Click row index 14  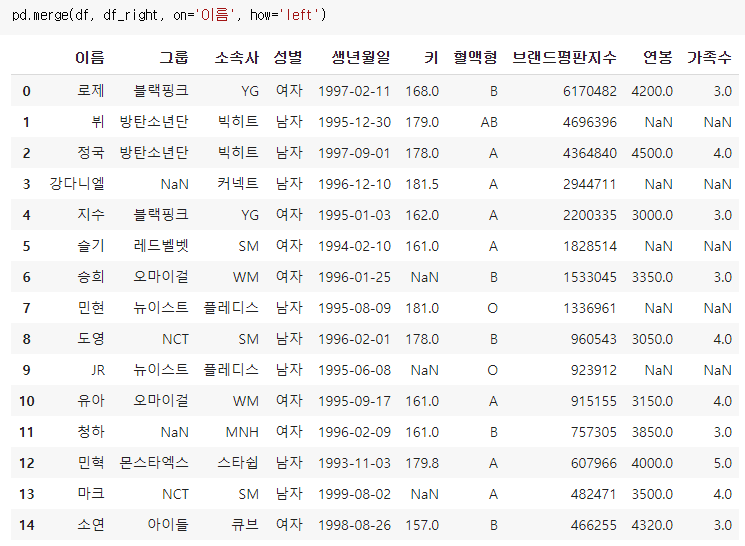tap(27, 525)
